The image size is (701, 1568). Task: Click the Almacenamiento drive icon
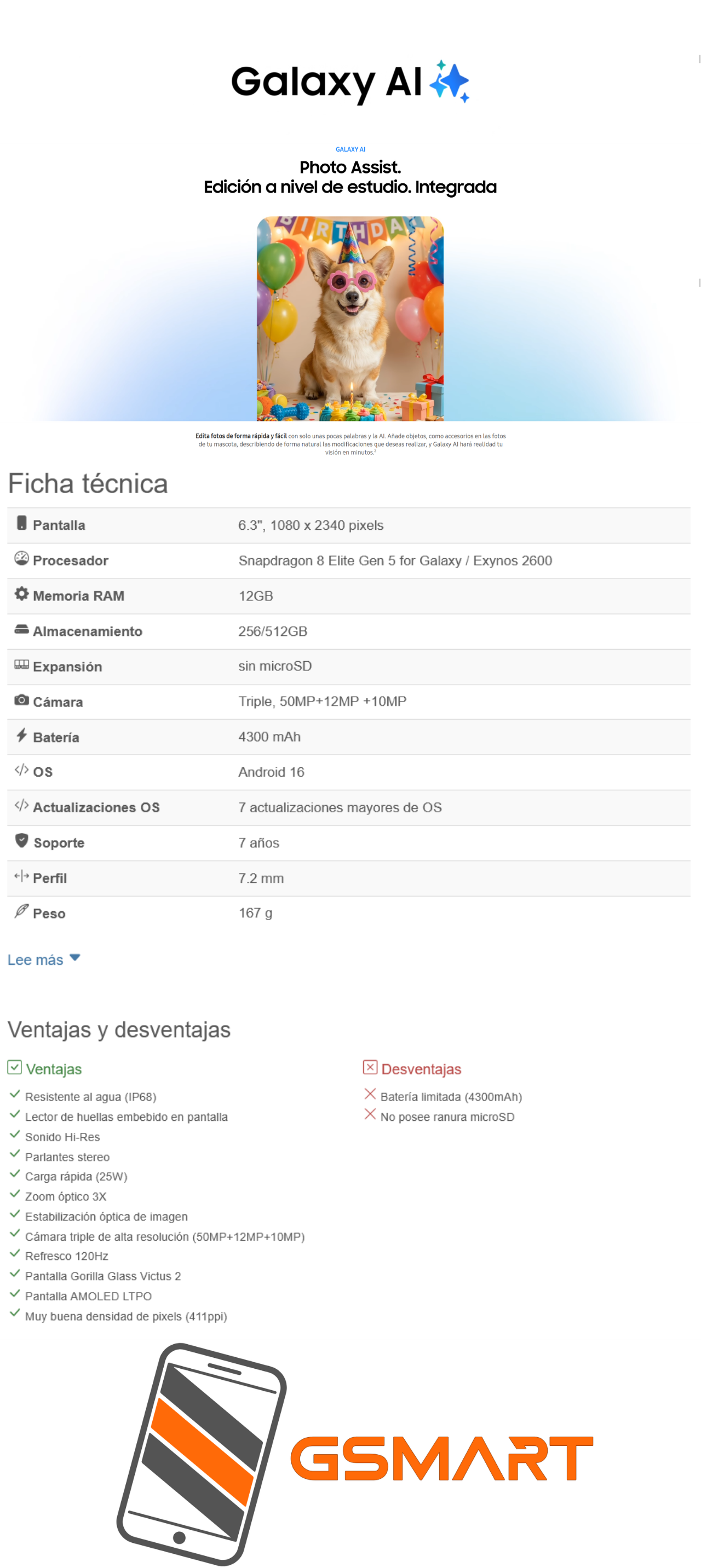click(21, 629)
